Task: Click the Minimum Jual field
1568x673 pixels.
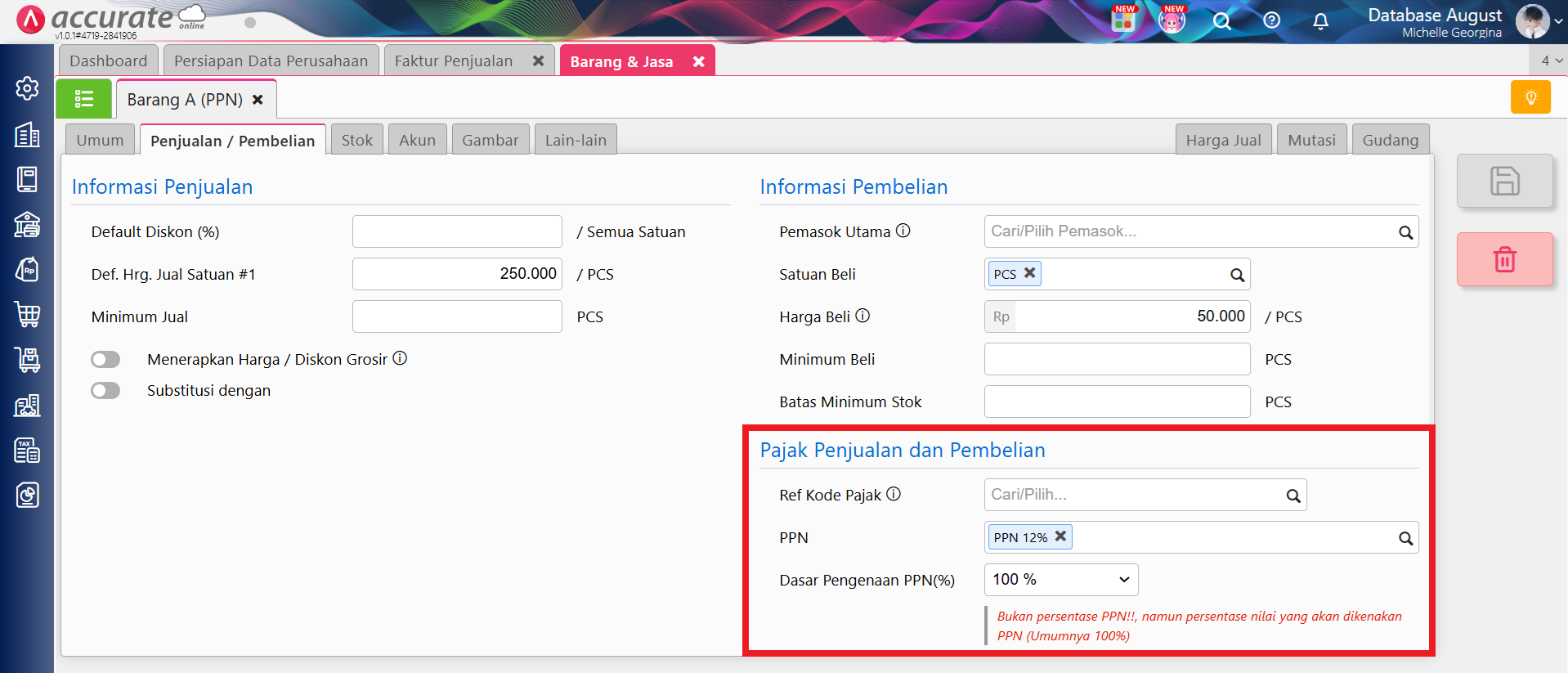Action: tap(457, 316)
